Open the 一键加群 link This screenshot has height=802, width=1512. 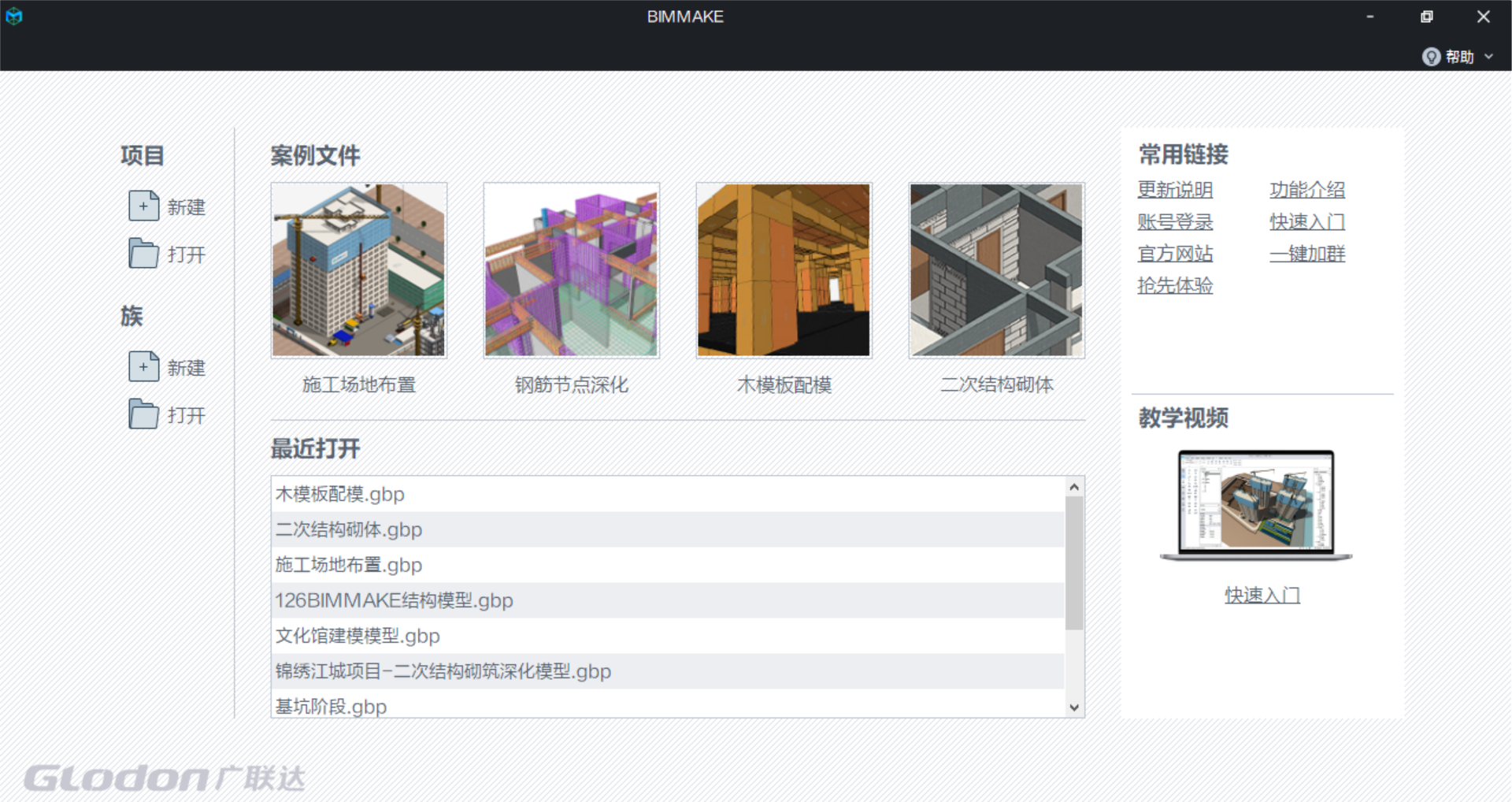tap(1307, 254)
